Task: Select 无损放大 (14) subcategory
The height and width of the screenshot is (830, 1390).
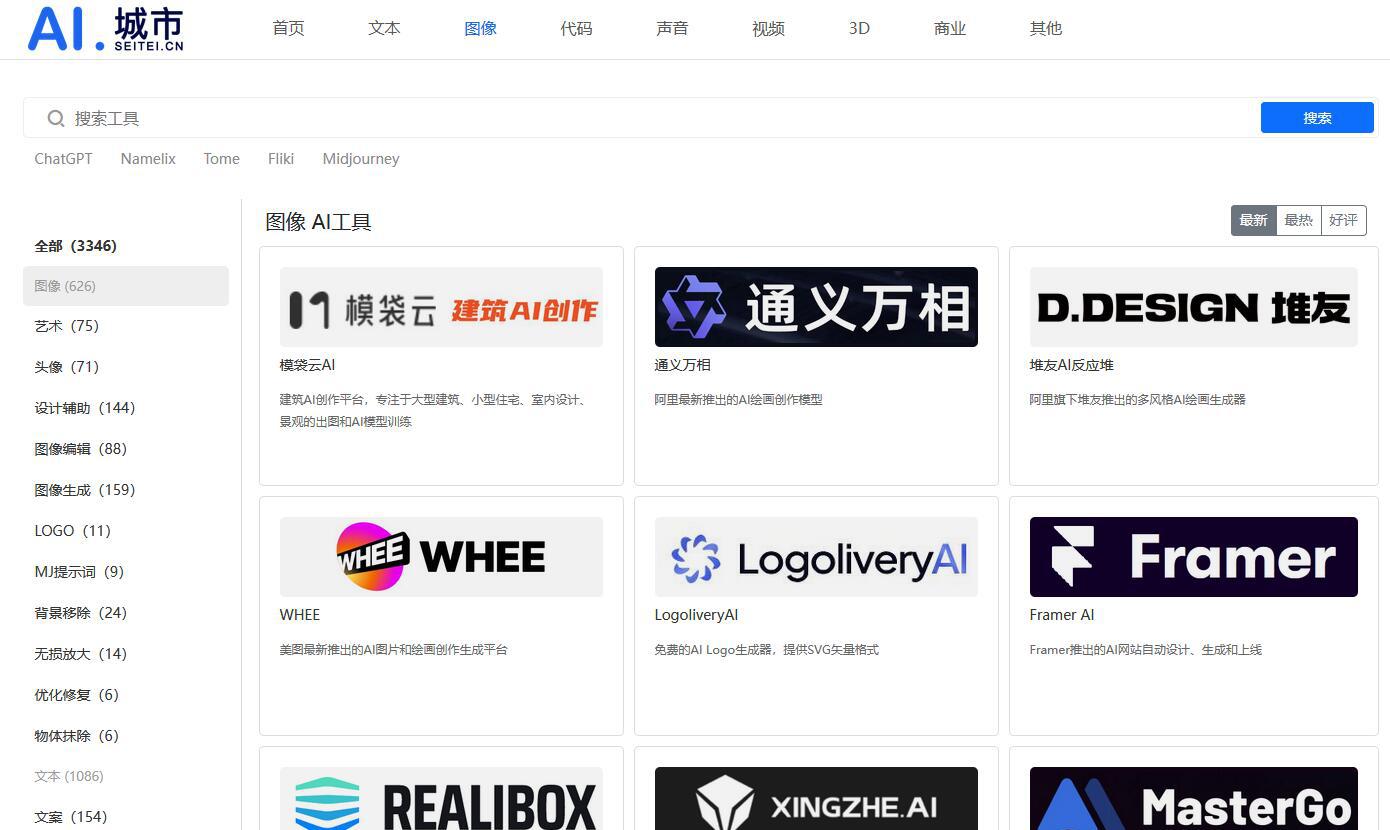Action: [81, 654]
